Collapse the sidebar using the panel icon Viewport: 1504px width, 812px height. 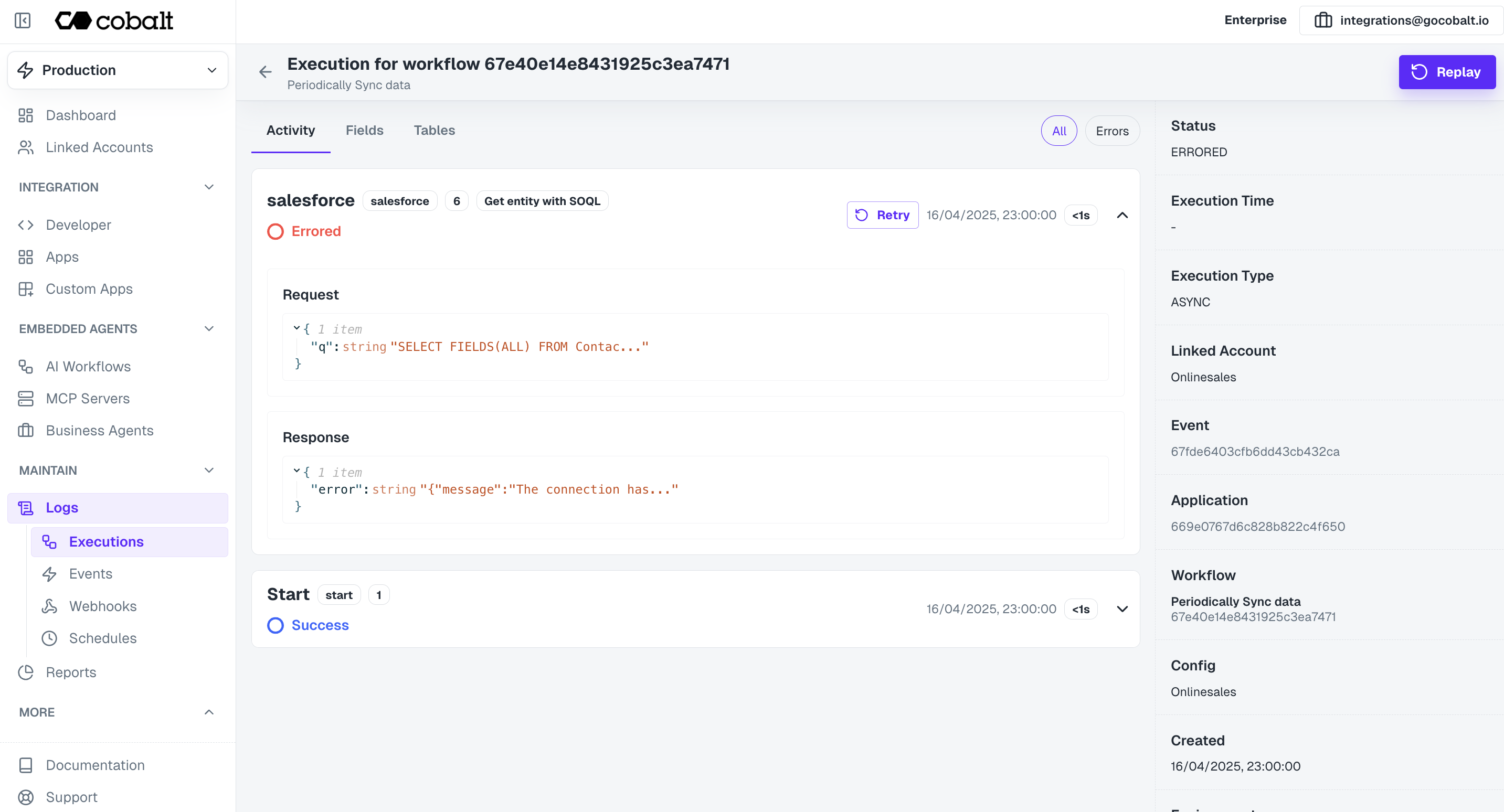point(22,21)
